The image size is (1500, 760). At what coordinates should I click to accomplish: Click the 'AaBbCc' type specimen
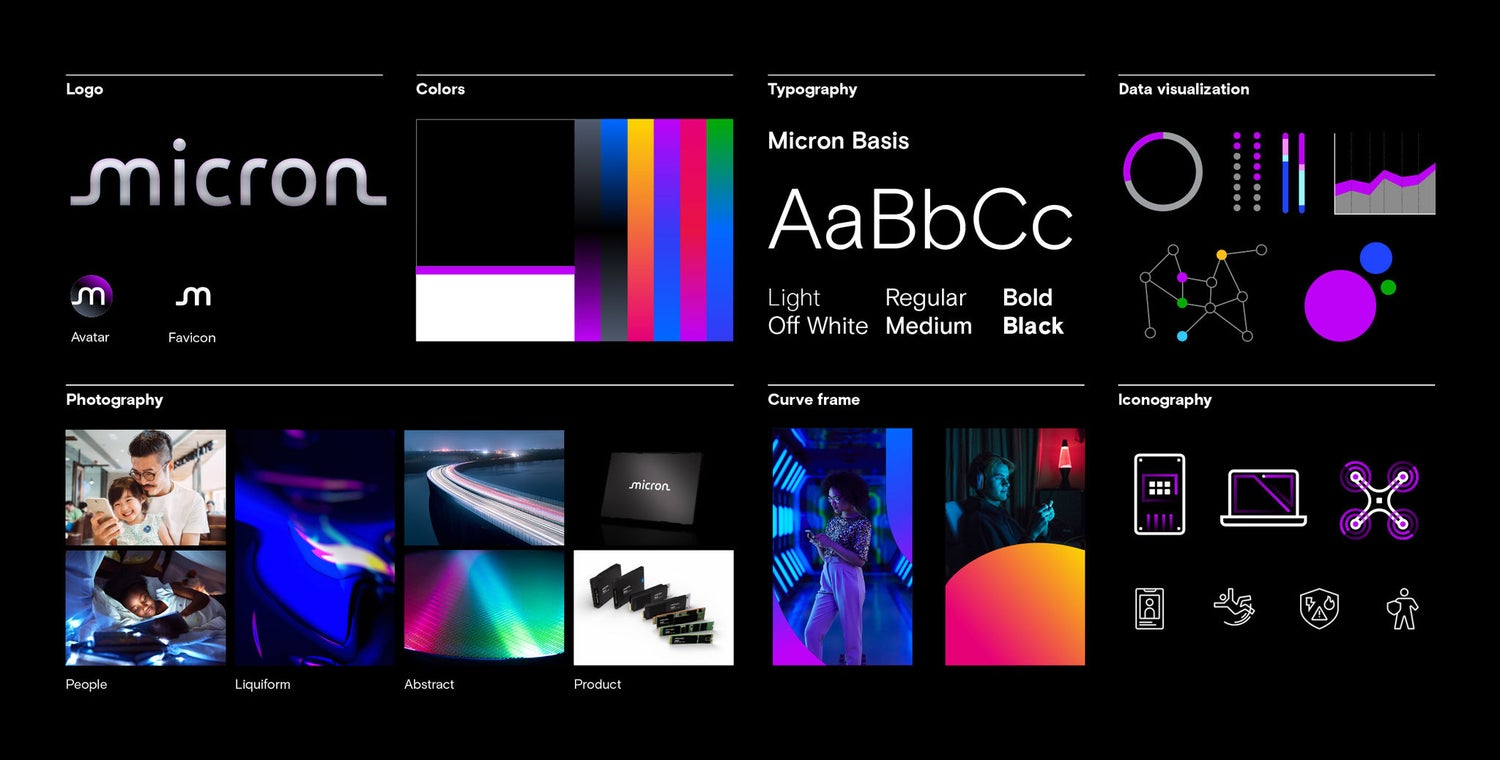920,218
